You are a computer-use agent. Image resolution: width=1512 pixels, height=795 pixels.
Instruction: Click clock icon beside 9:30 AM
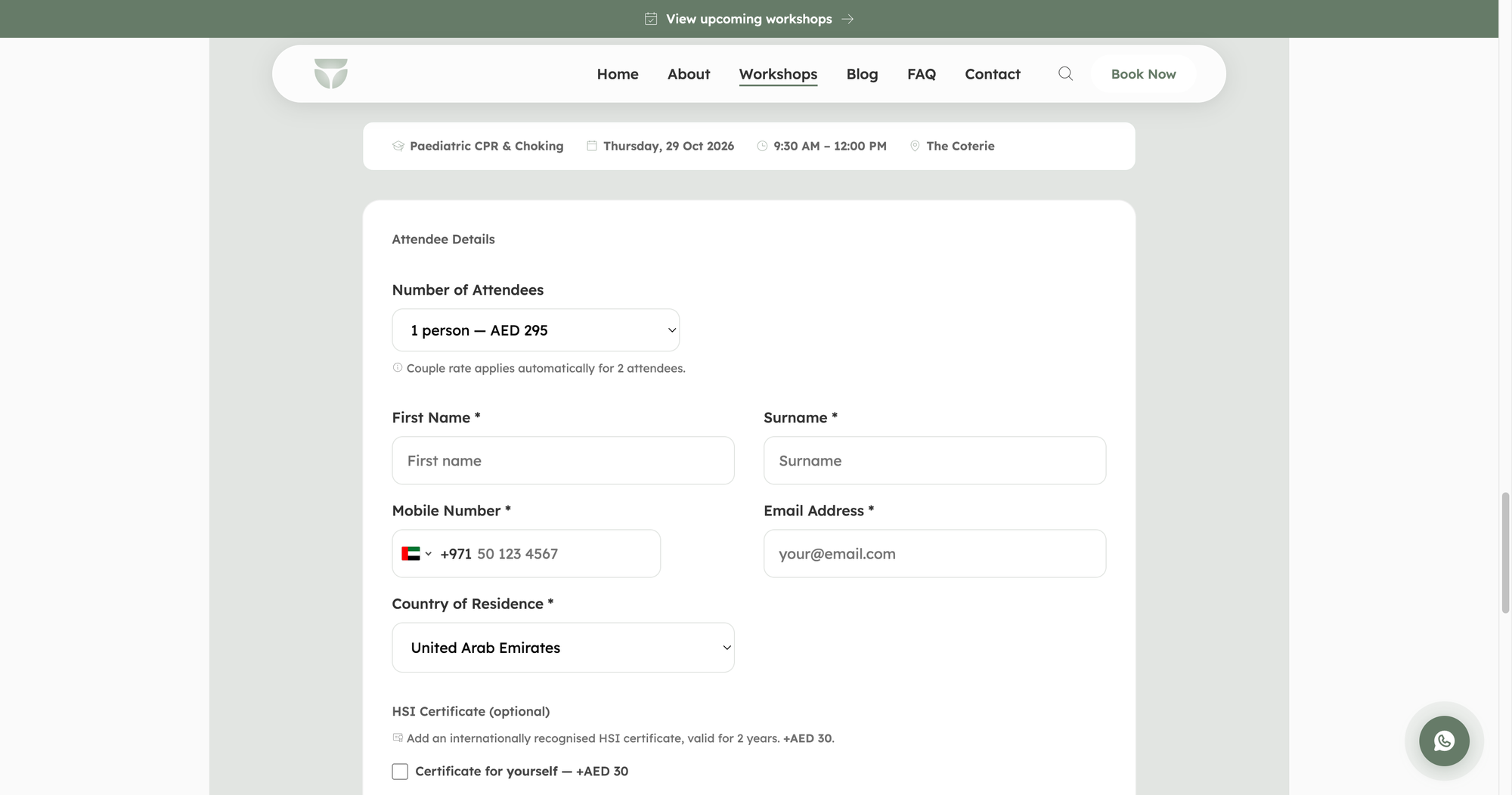[x=762, y=146]
